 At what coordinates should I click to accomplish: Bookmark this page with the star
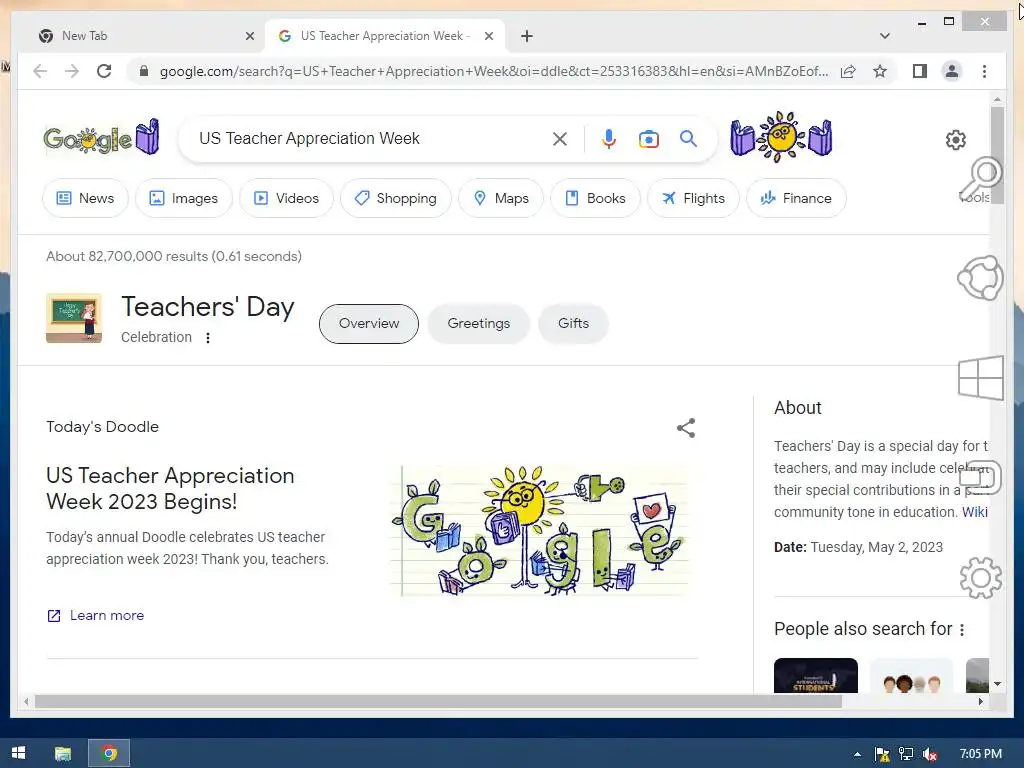point(880,71)
